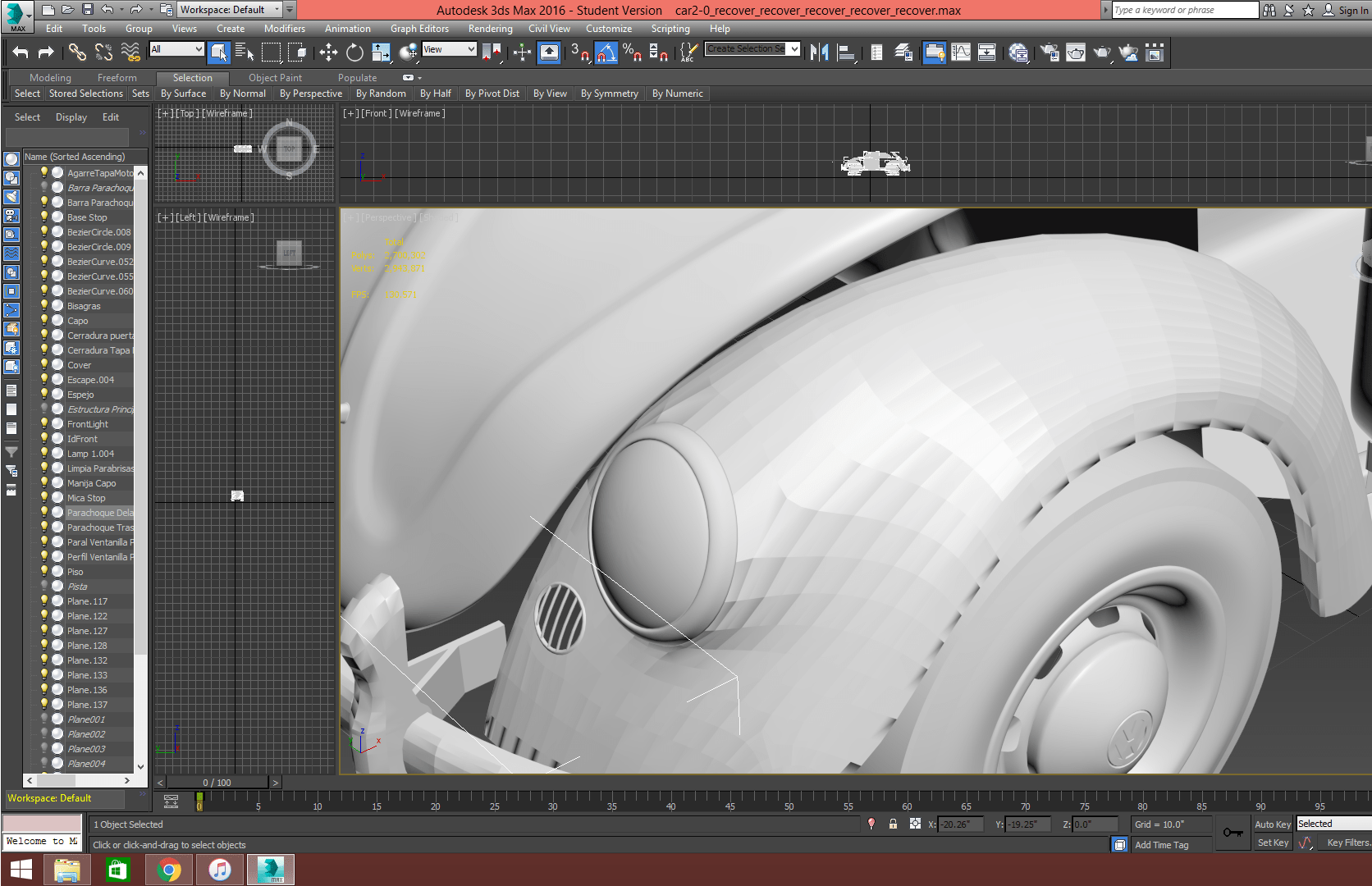1372x886 pixels.
Task: Click the By Symmetry selection button
Action: coord(609,94)
